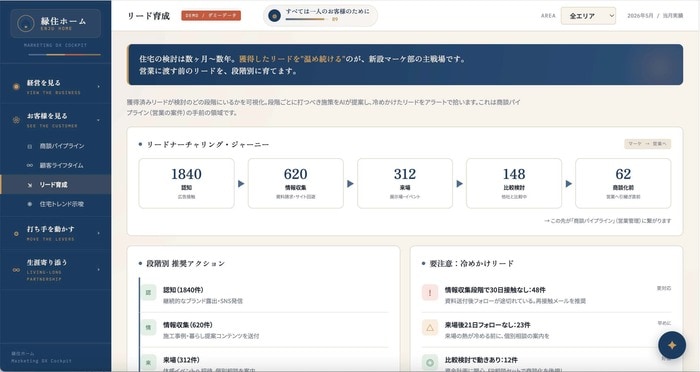Click the 62 商談化前 stage card

(x=623, y=183)
